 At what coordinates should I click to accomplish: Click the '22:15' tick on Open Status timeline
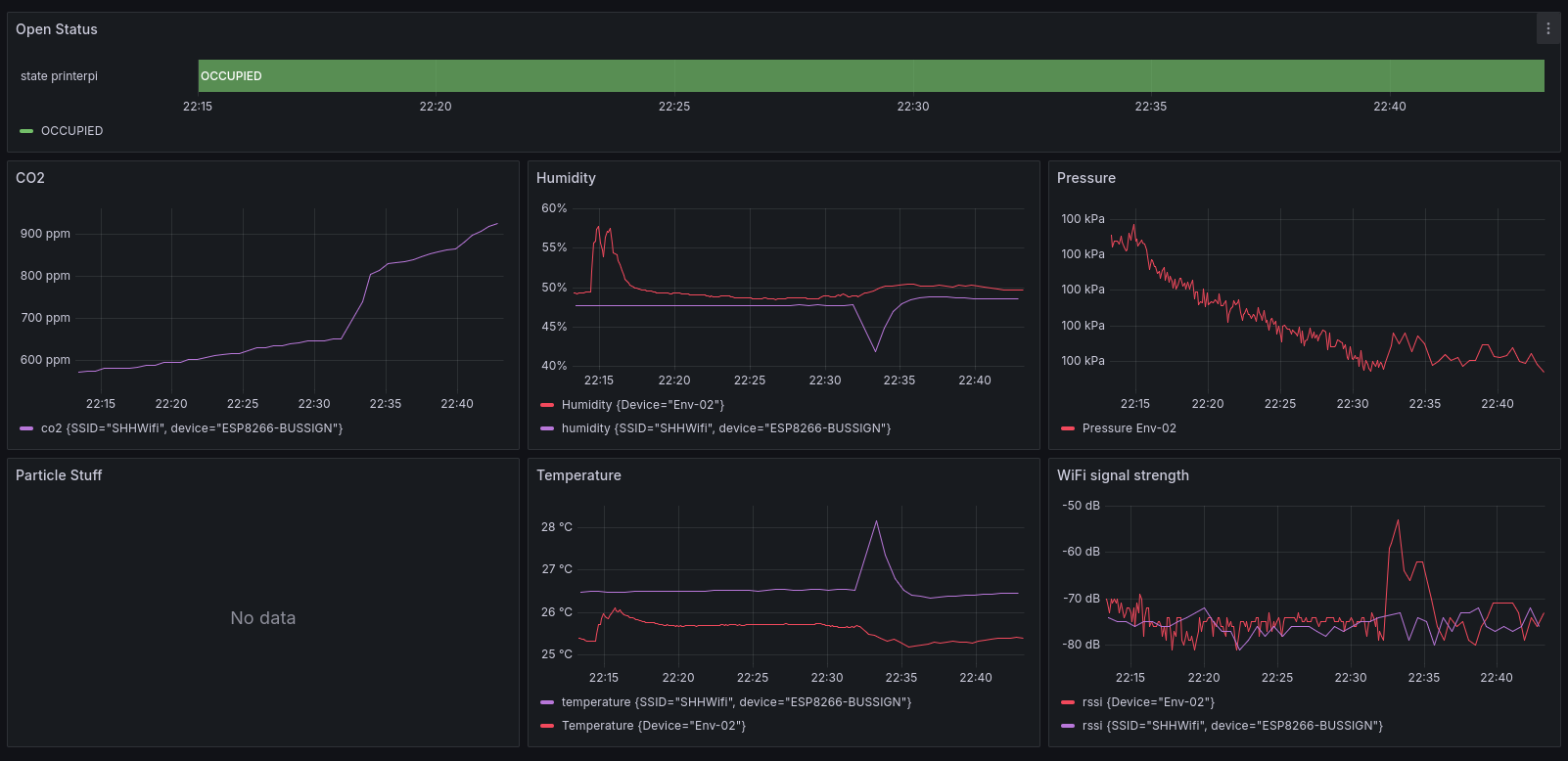pyautogui.click(x=198, y=107)
